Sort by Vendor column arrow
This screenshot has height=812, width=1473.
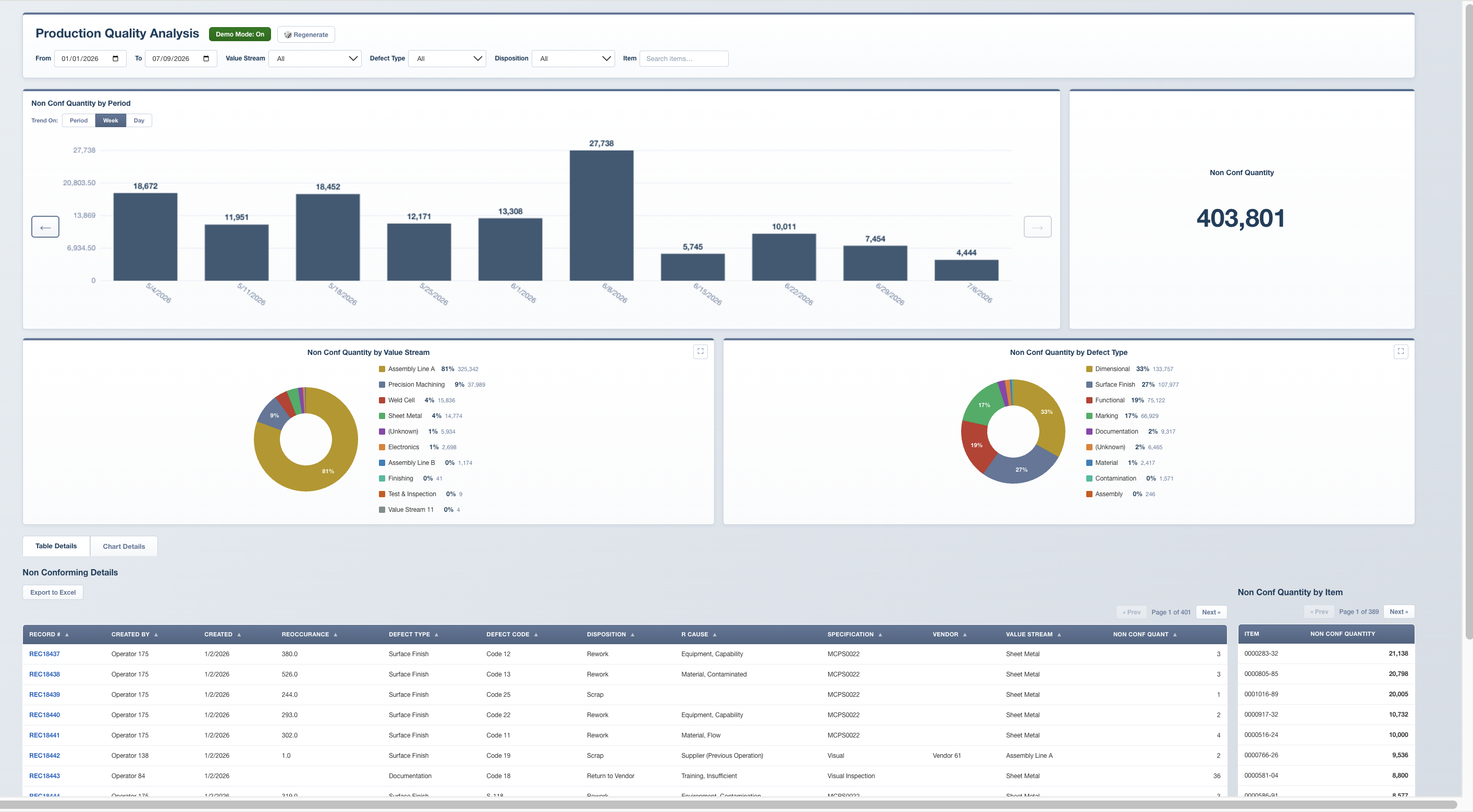coord(965,634)
